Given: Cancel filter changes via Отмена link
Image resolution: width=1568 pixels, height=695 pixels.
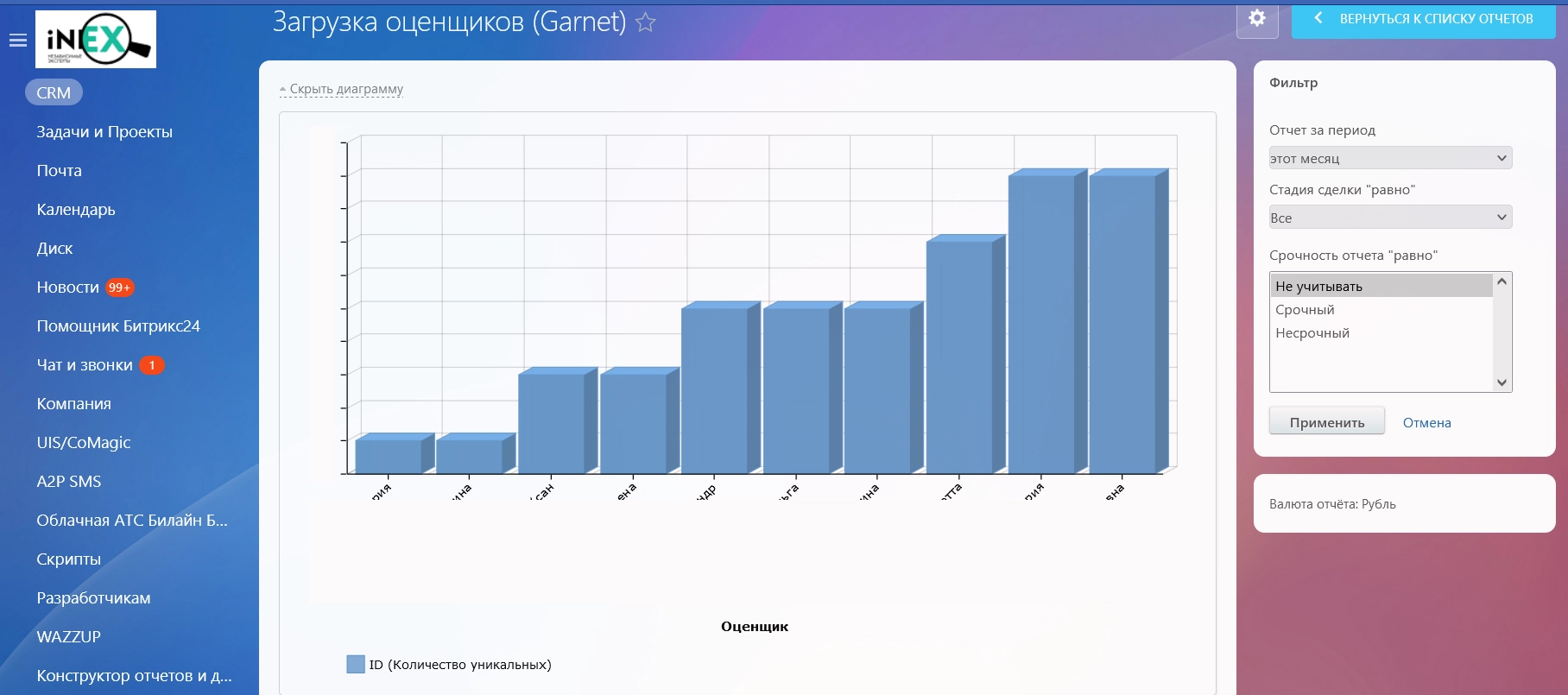Looking at the screenshot, I should tap(1426, 422).
